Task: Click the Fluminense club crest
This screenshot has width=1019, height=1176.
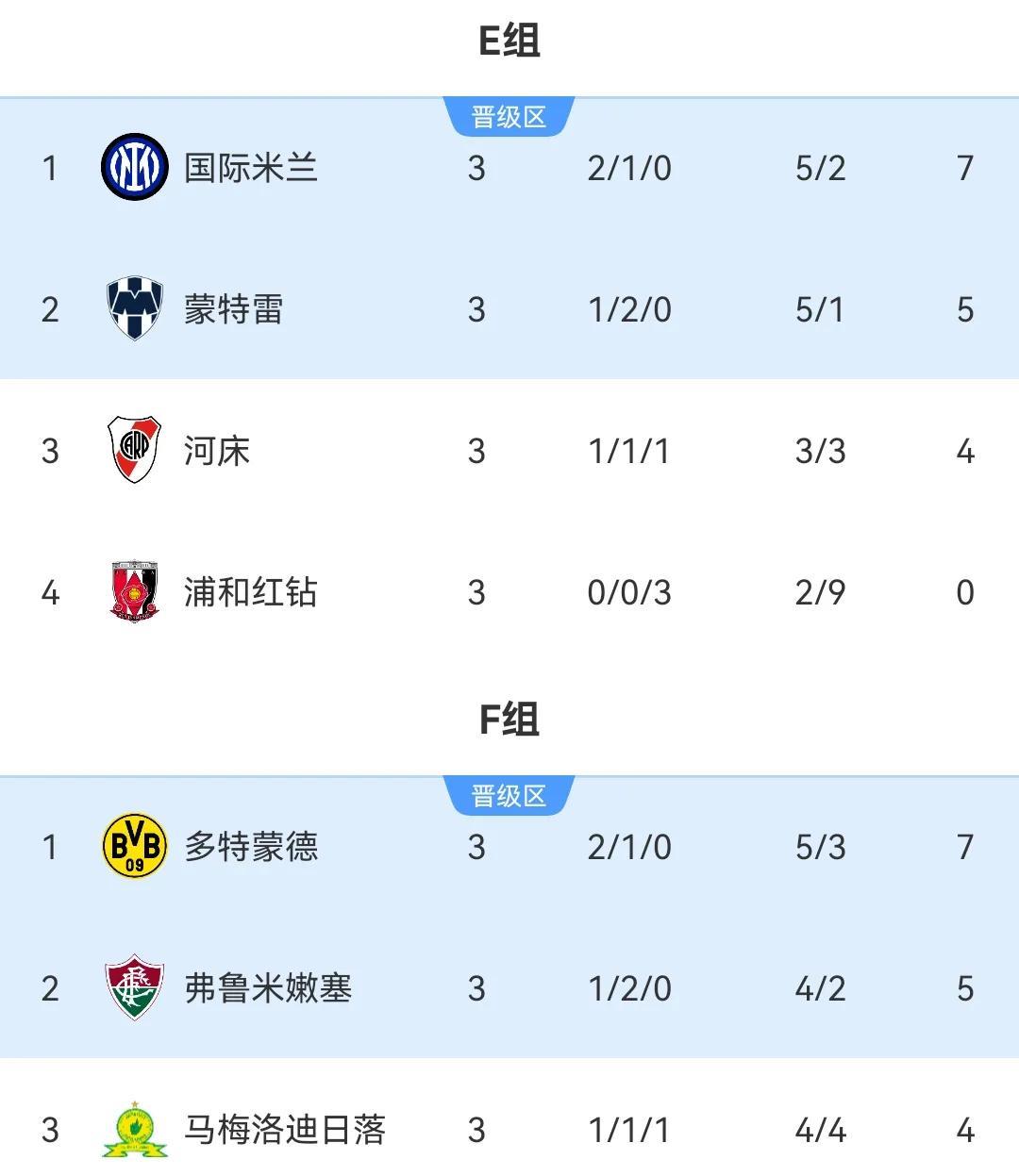Action: tap(135, 987)
